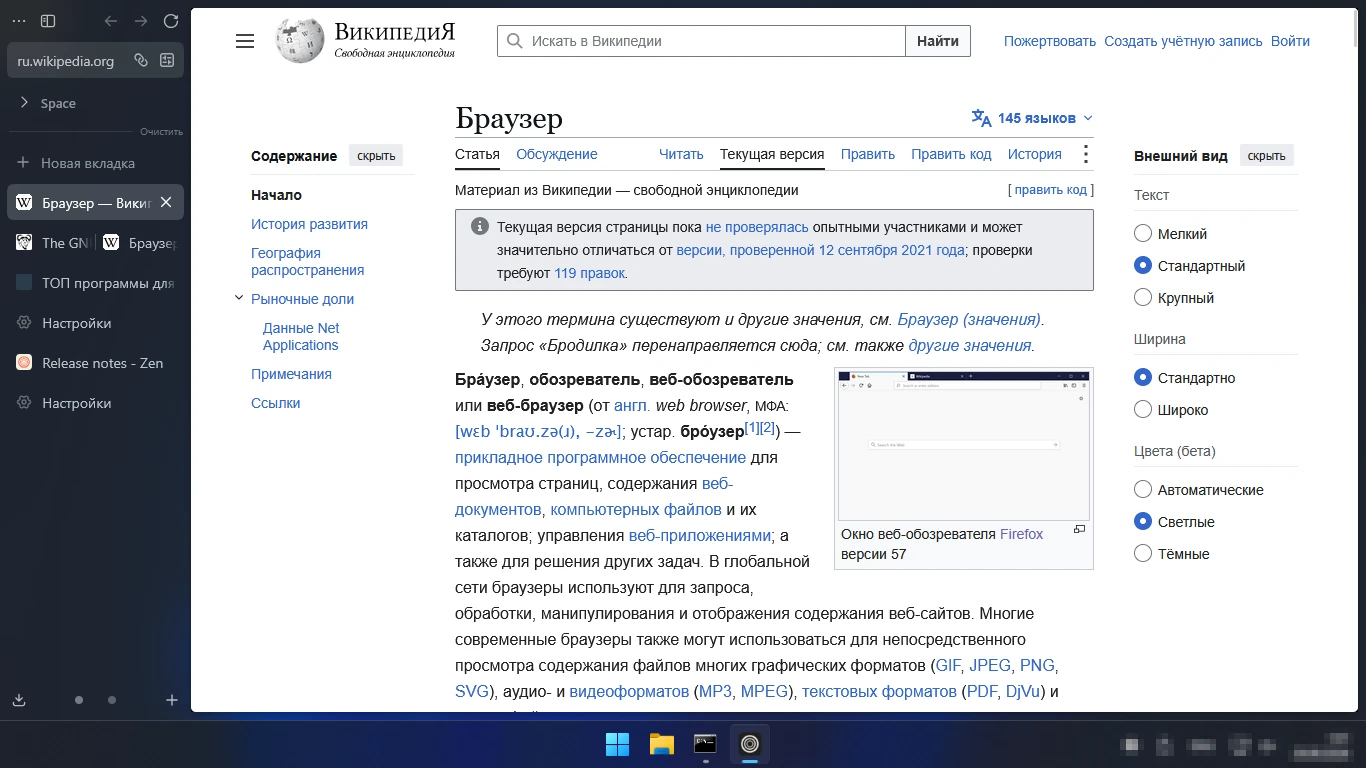The height and width of the screenshot is (768, 1366).
Task: Open the История tab
Action: (1035, 154)
